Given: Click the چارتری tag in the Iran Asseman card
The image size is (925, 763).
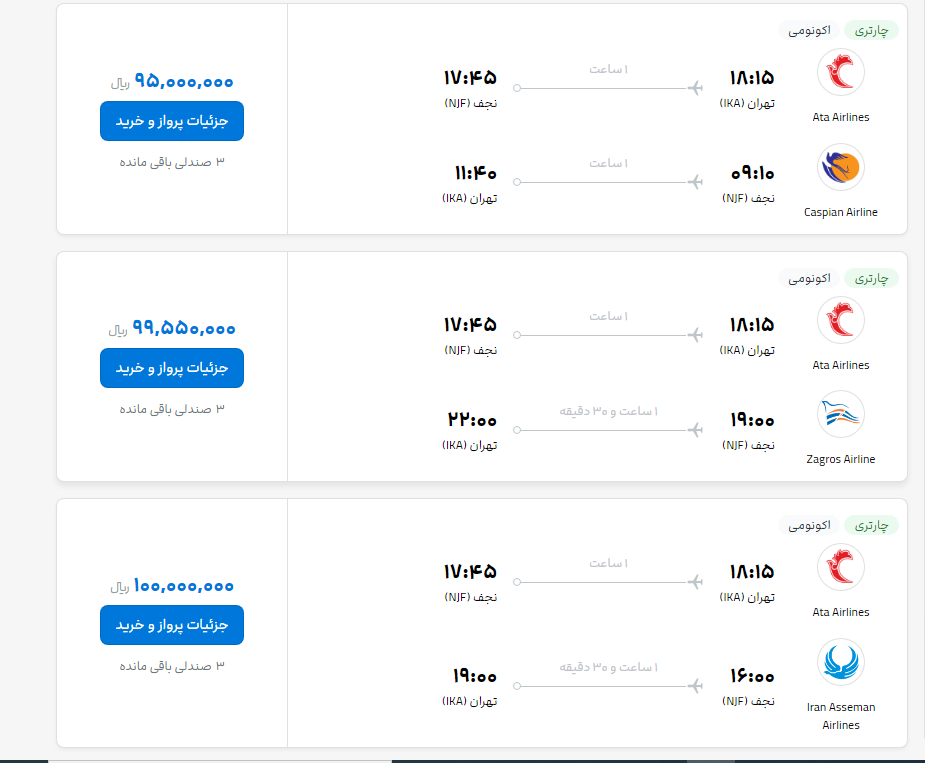Looking at the screenshot, I should pyautogui.click(x=871, y=525).
